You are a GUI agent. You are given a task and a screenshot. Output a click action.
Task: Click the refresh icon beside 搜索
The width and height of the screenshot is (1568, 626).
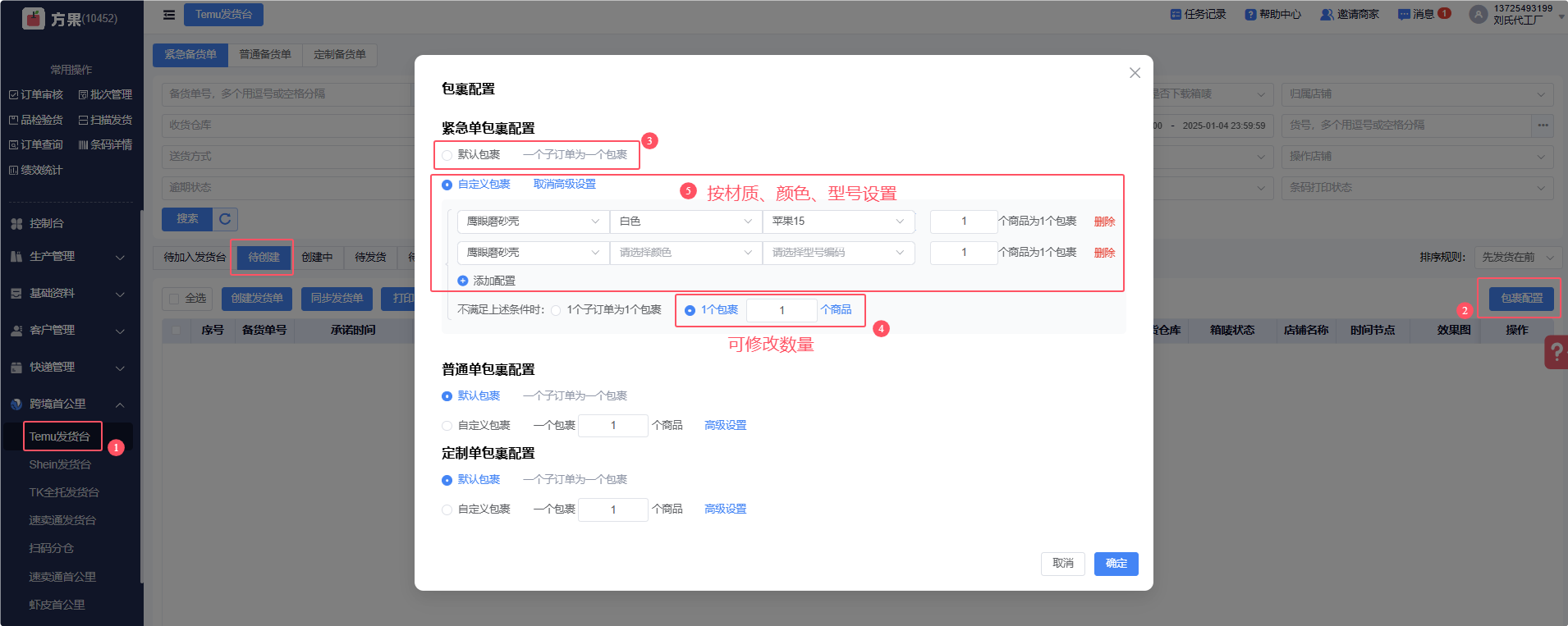[x=225, y=219]
